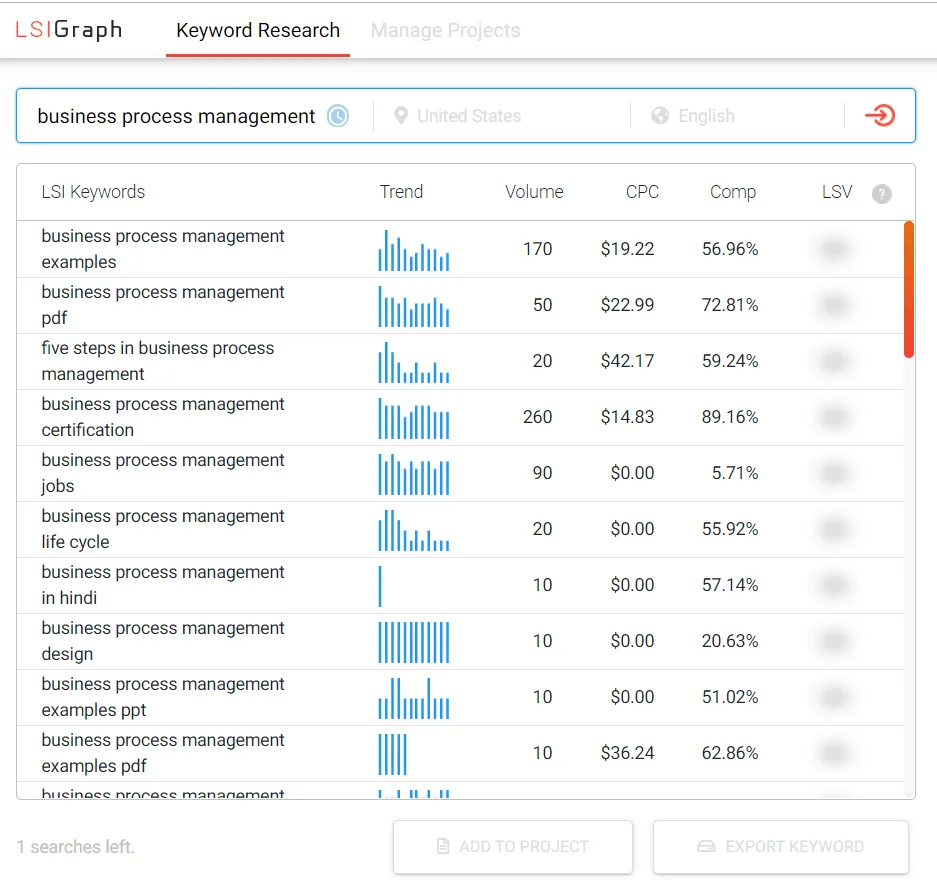Select five steps in business process management row
The width and height of the screenshot is (937, 889).
460,361
